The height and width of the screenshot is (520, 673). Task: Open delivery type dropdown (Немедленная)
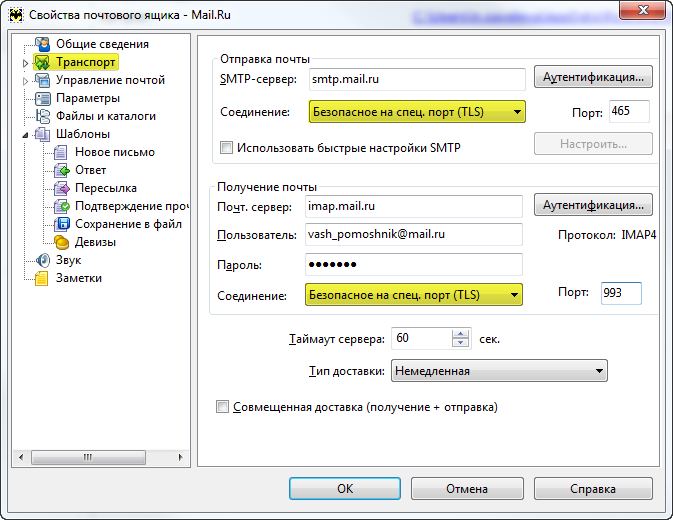tap(499, 371)
